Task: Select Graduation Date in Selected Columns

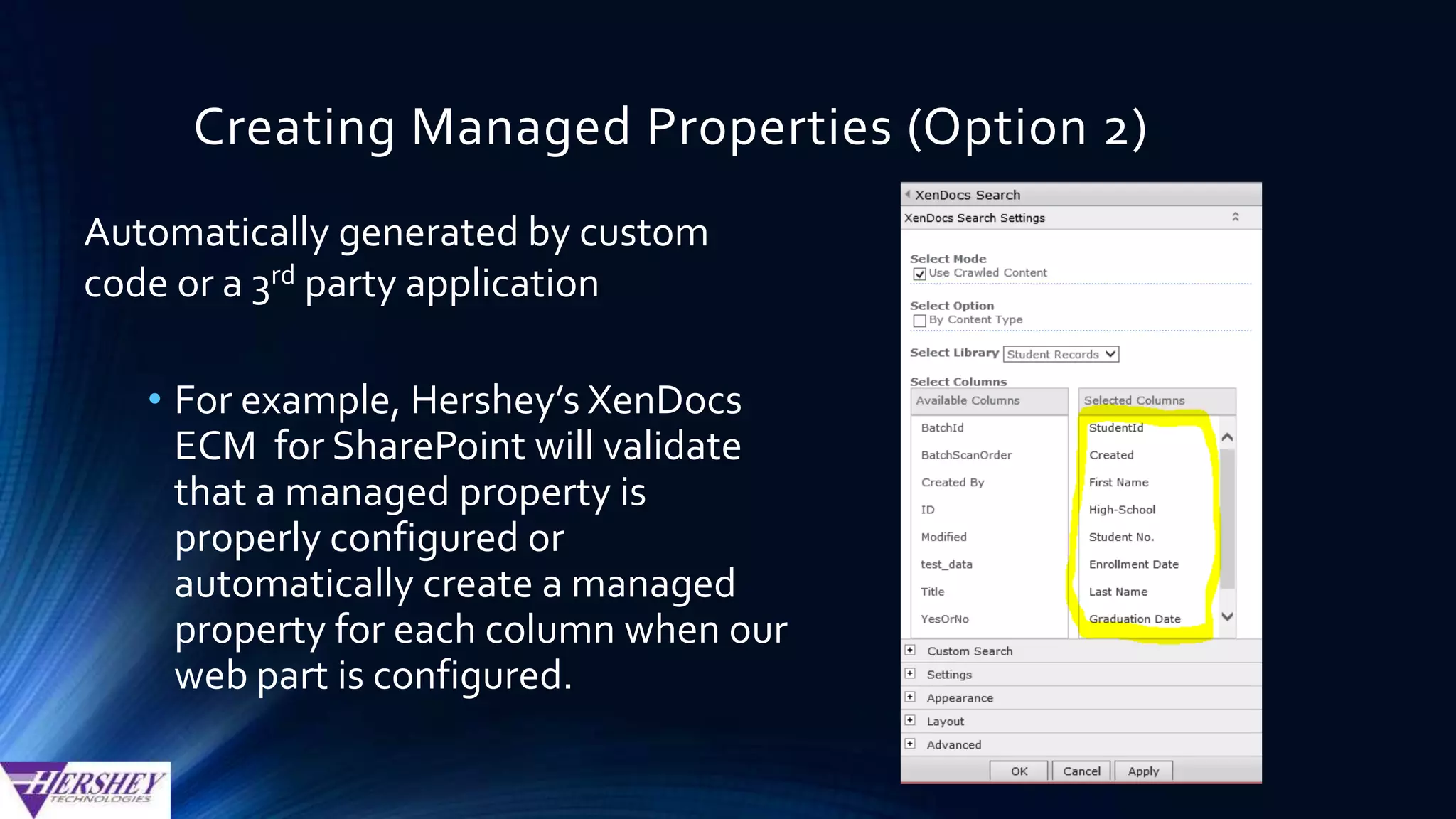Action: [1135, 619]
